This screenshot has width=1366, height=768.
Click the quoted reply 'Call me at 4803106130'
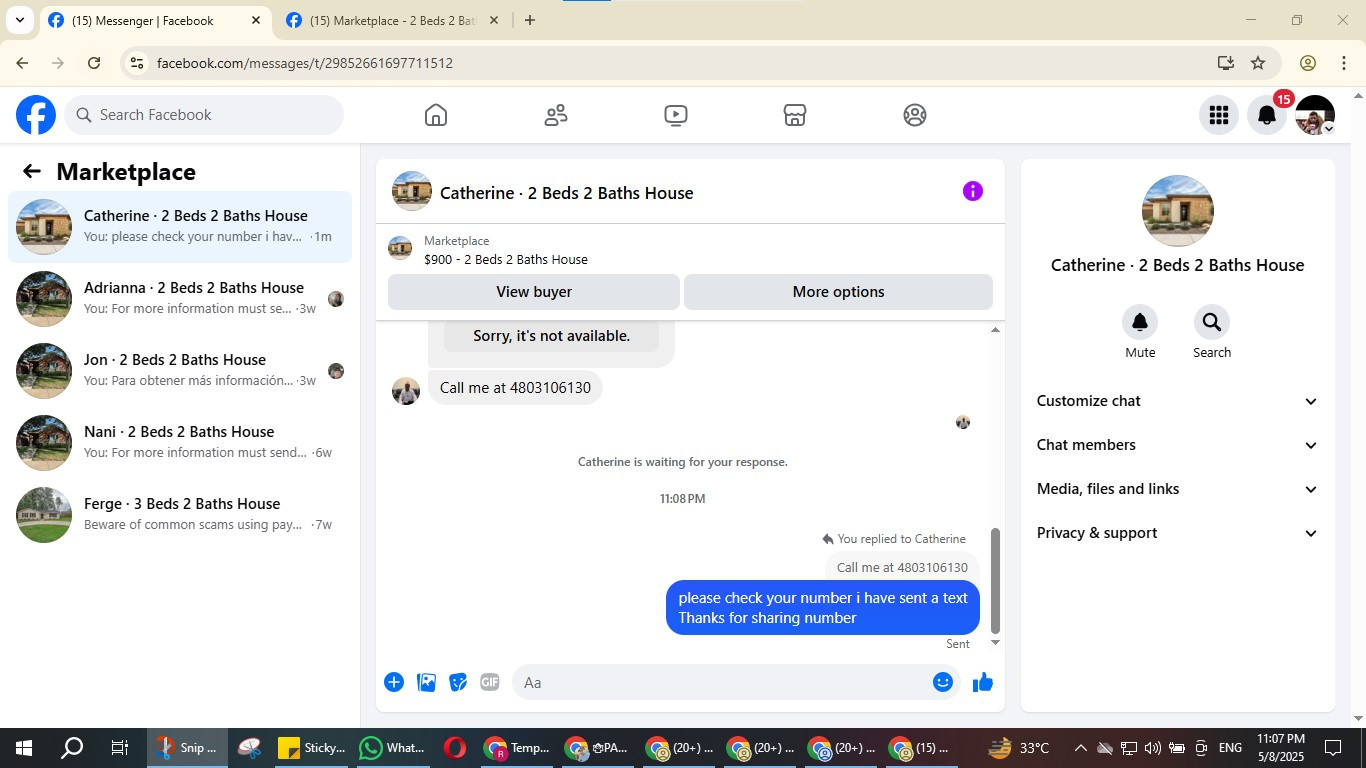click(x=902, y=567)
